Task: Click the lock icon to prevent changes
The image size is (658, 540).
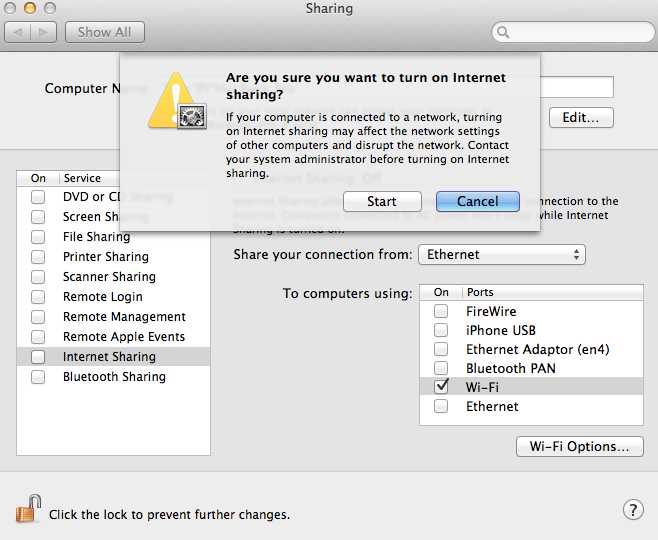Action: (x=29, y=509)
